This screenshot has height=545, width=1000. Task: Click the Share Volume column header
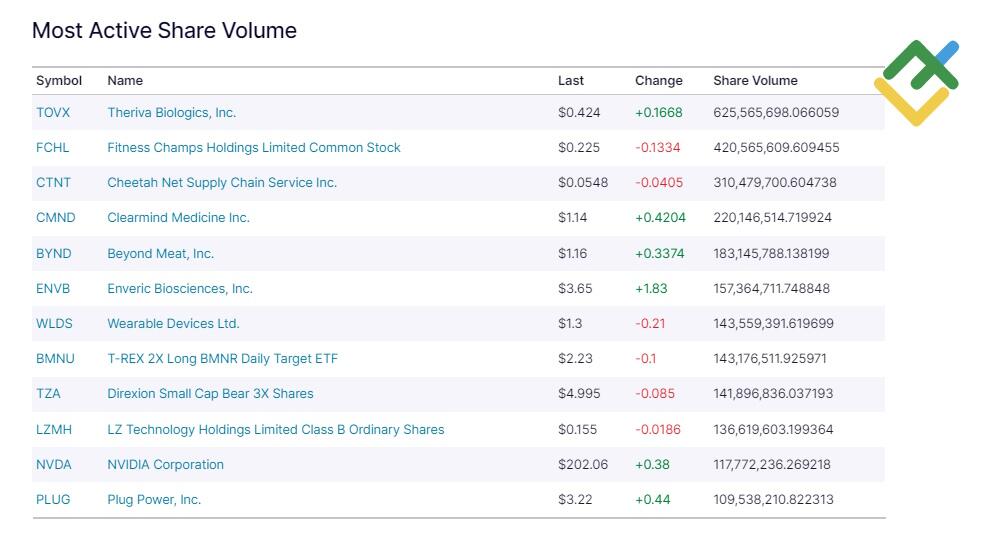tap(755, 81)
